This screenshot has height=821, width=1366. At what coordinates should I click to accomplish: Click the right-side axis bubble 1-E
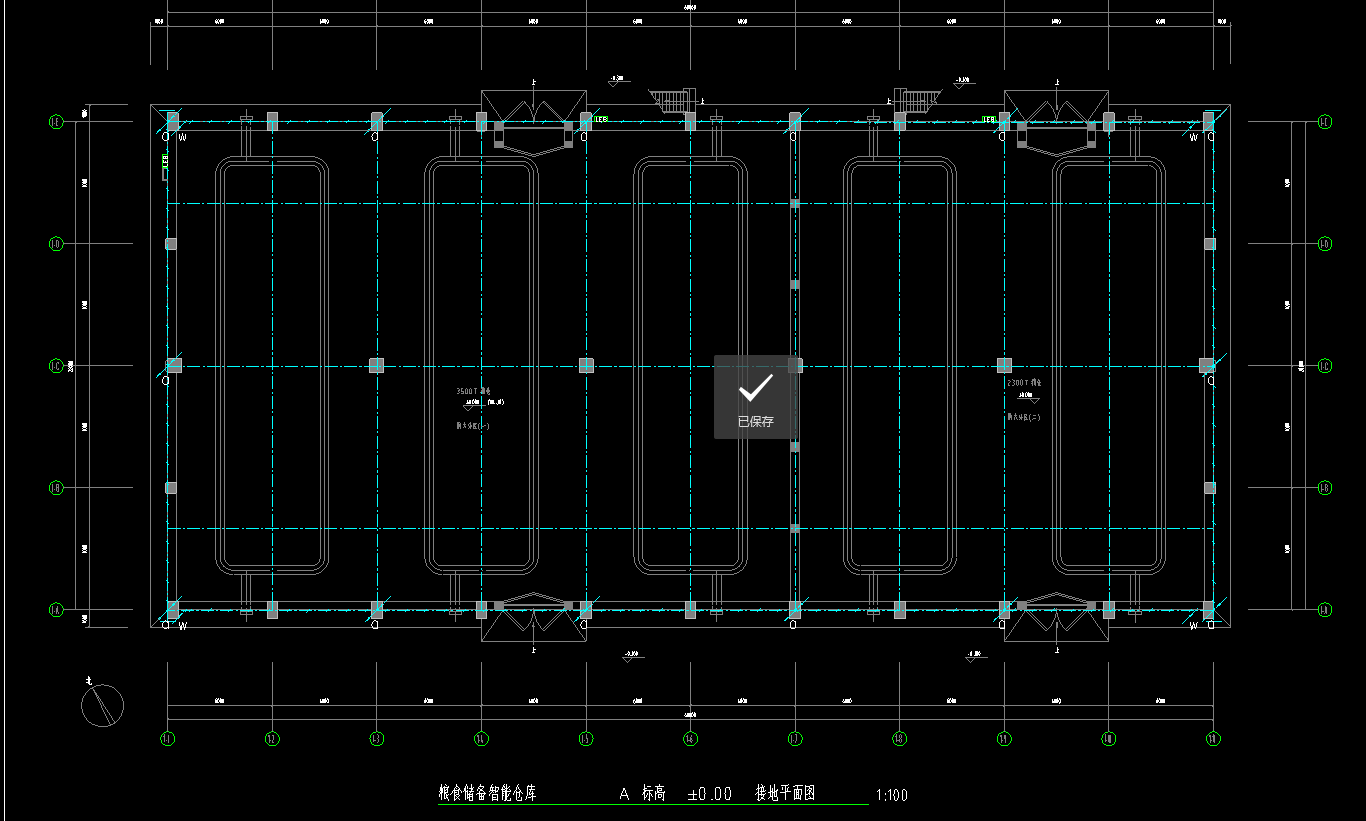pyautogui.click(x=1325, y=122)
